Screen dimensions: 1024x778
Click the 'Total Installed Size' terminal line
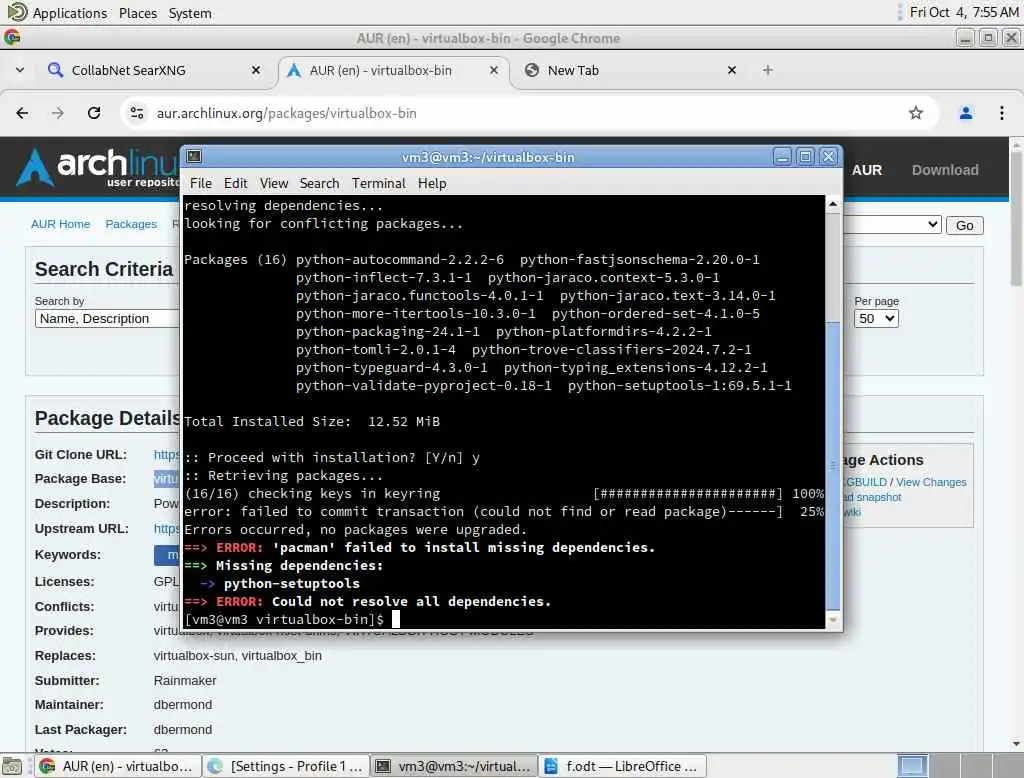click(x=312, y=422)
